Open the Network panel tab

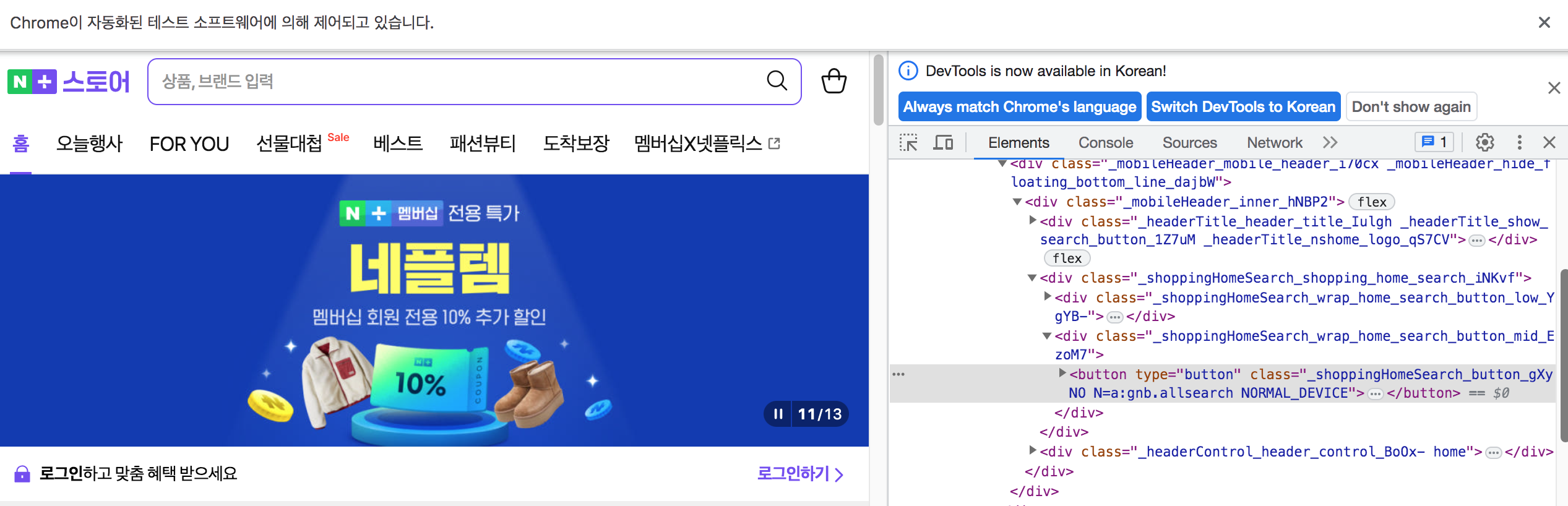pos(1275,143)
